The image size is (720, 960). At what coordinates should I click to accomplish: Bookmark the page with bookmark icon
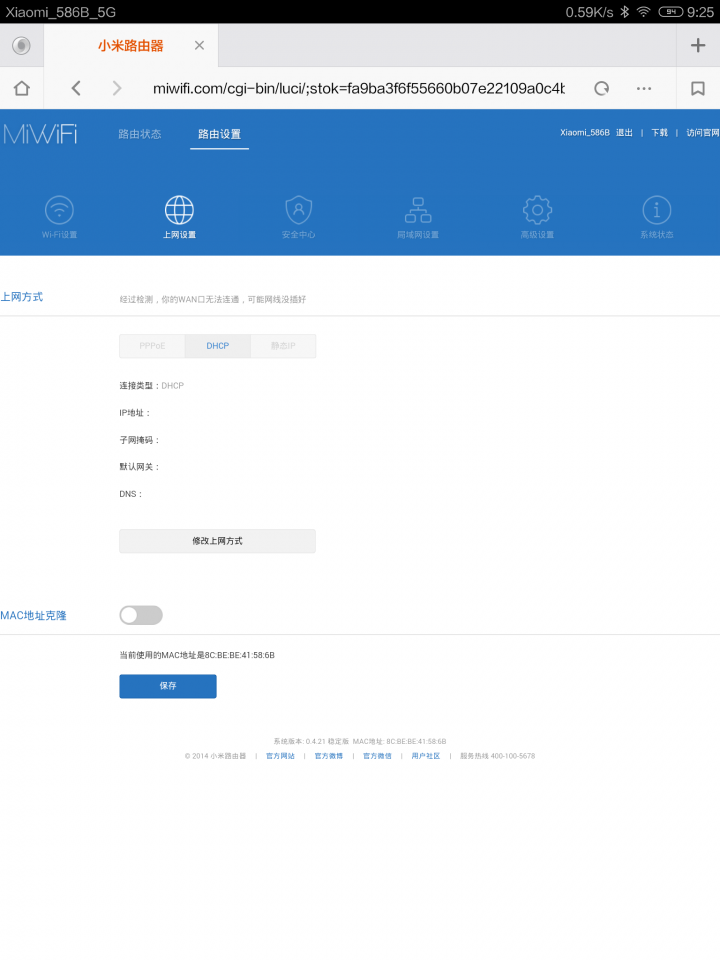pos(698,88)
